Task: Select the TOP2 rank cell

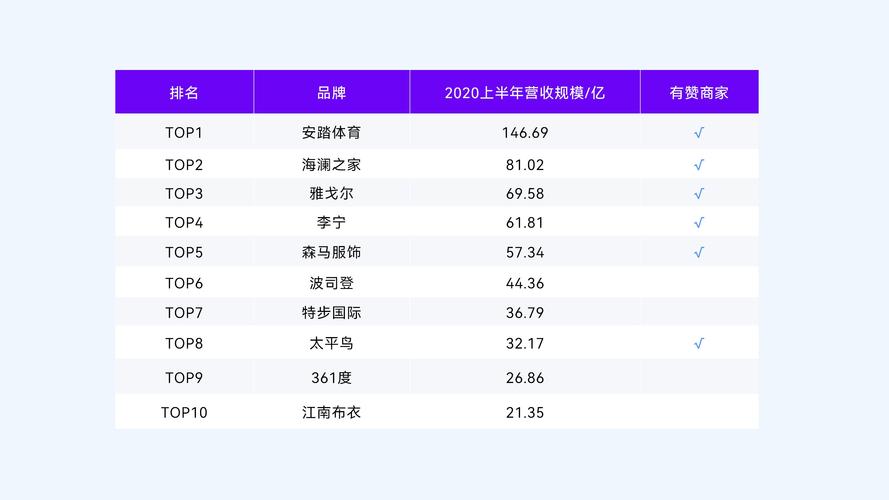Action: 184,165
